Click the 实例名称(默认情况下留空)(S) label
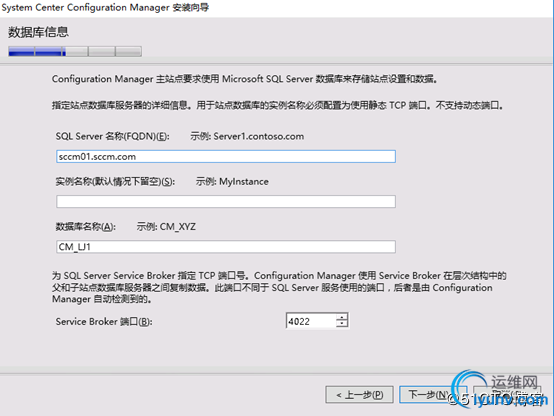This screenshot has width=554, height=416. pyautogui.click(x=115, y=182)
